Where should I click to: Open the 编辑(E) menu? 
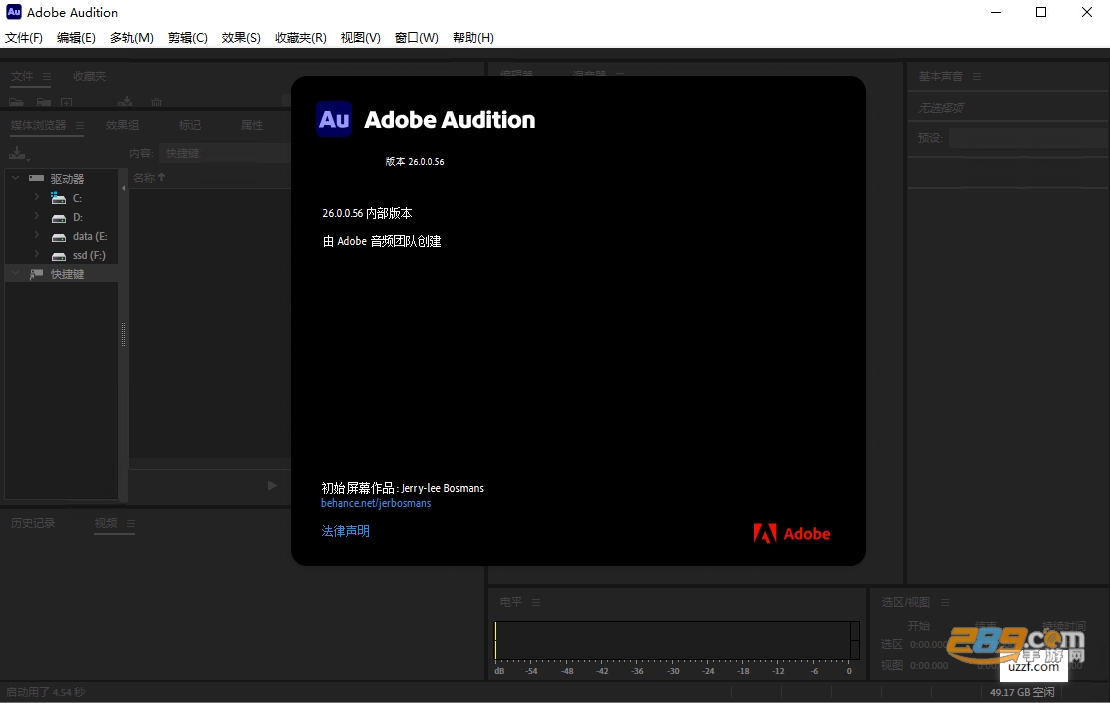point(76,38)
